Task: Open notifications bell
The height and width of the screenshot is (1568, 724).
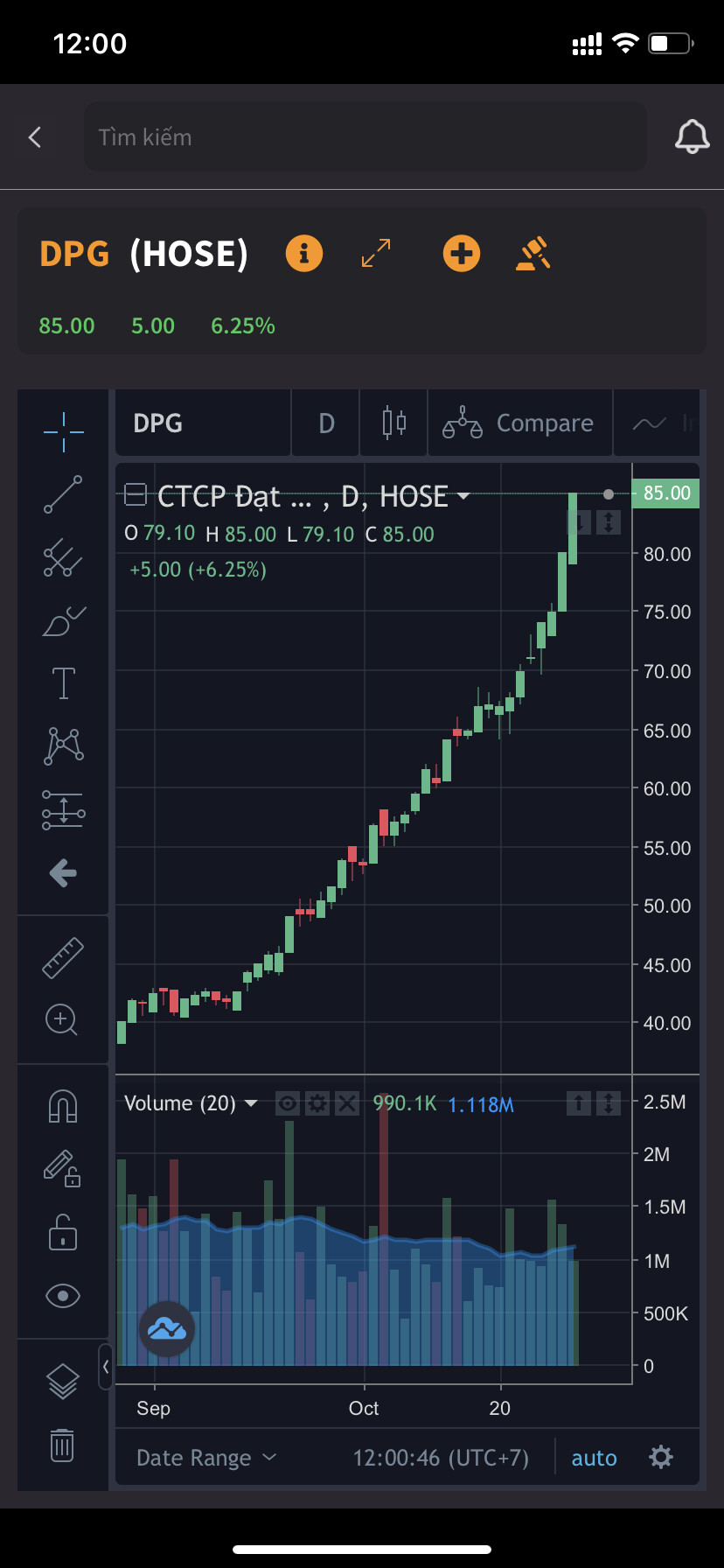Action: pos(692,137)
